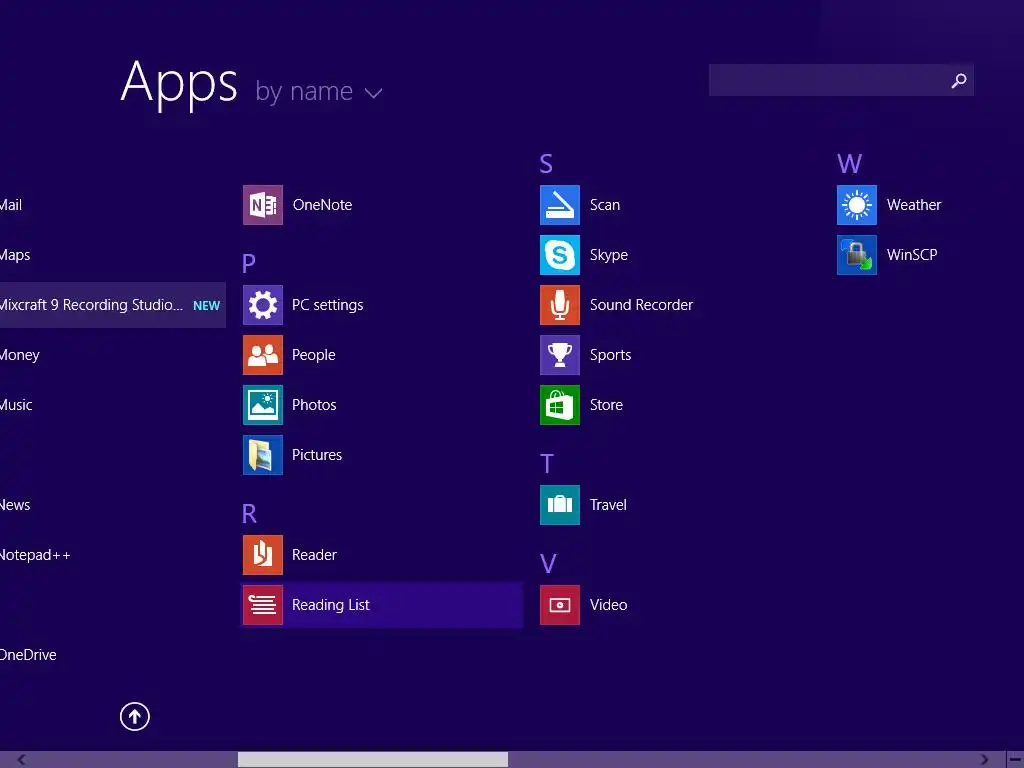This screenshot has width=1024, height=768.
Task: Open the Mail app label
Action: coord(11,205)
